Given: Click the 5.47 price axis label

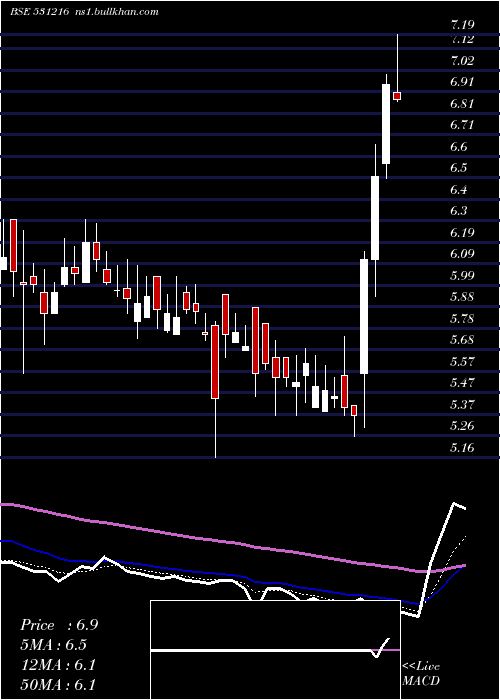Looking at the screenshot, I should [462, 383].
